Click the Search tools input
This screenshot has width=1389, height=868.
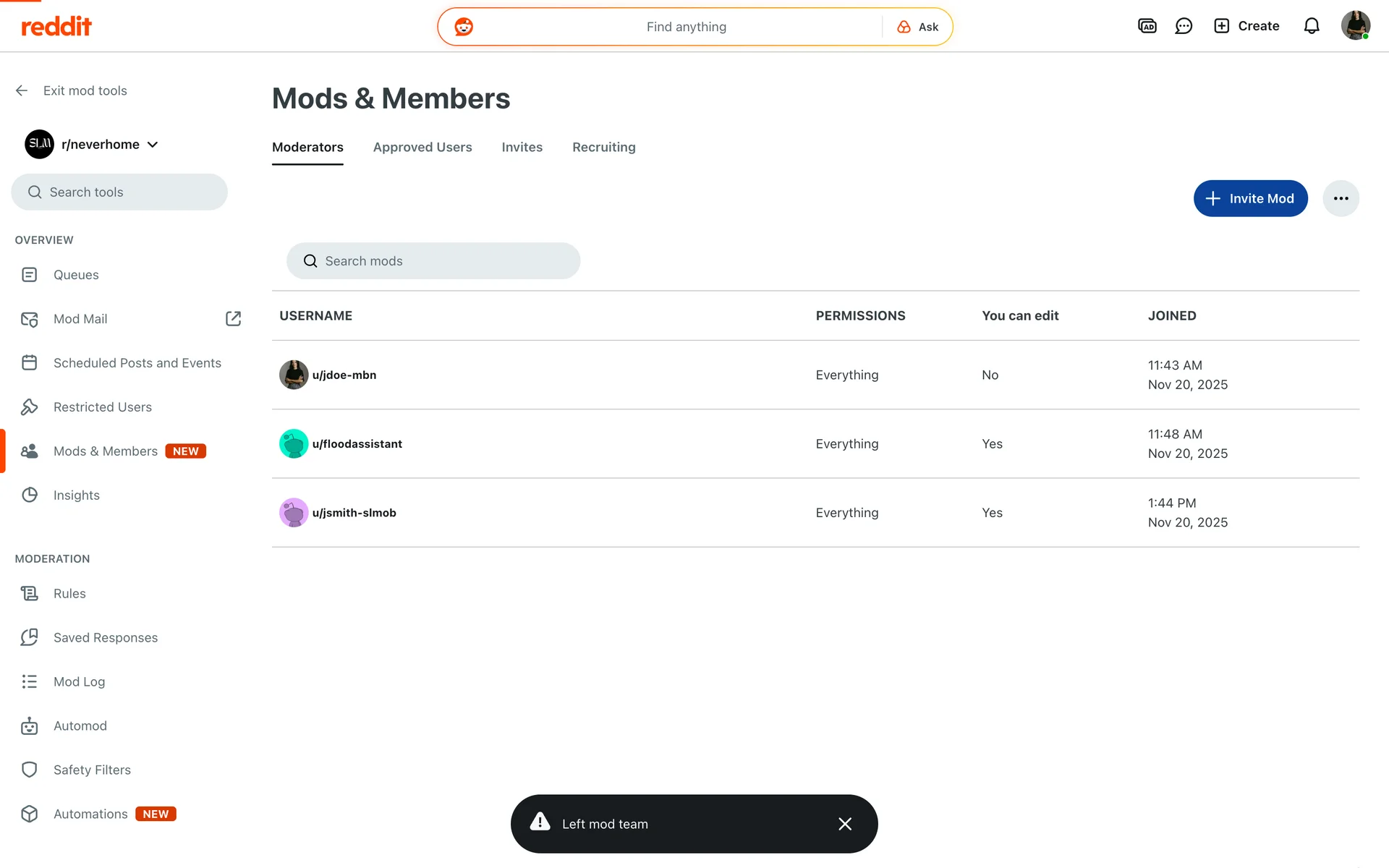coord(119,192)
